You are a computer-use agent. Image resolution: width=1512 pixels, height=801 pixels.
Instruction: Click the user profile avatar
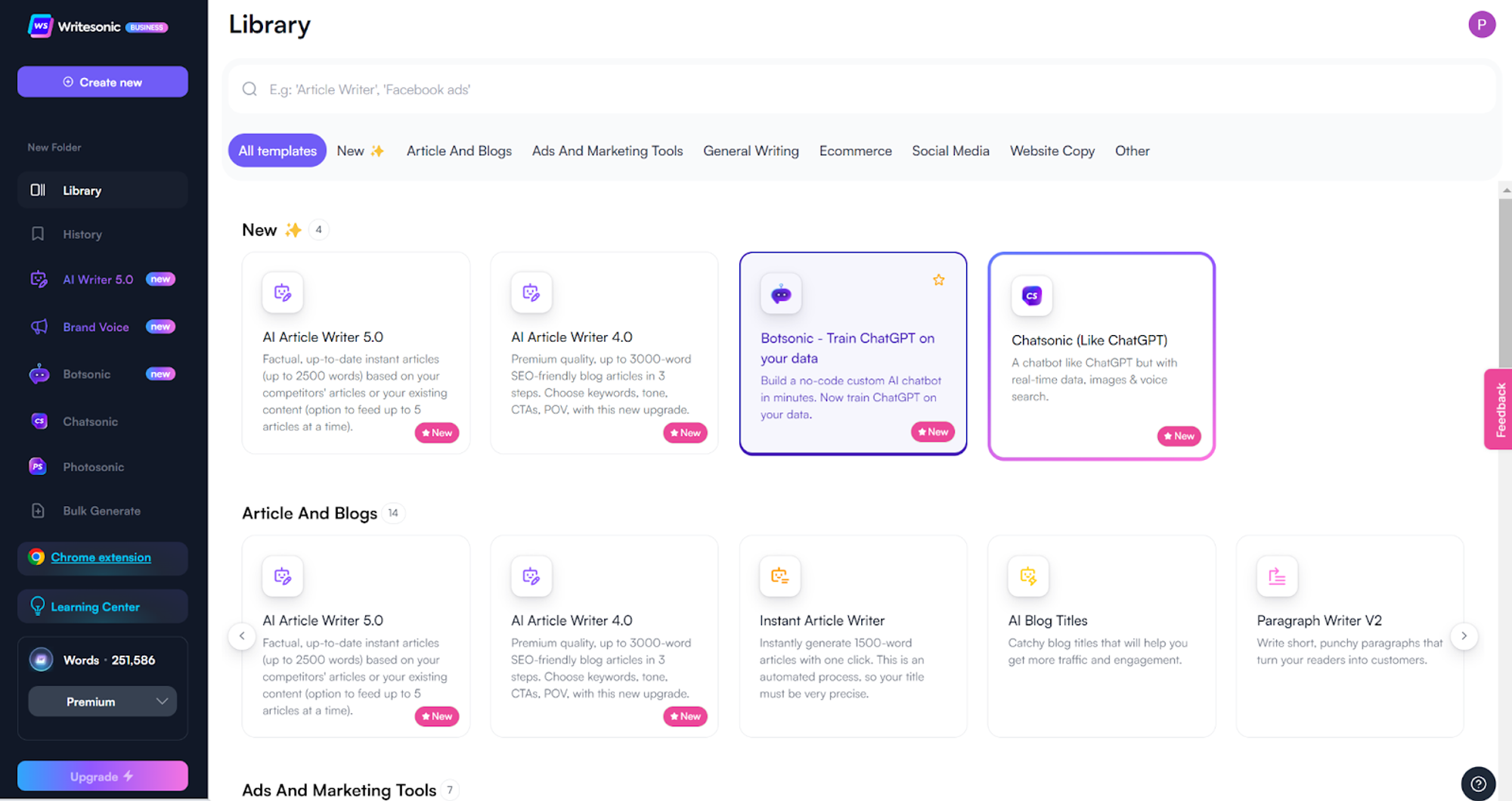(1481, 25)
